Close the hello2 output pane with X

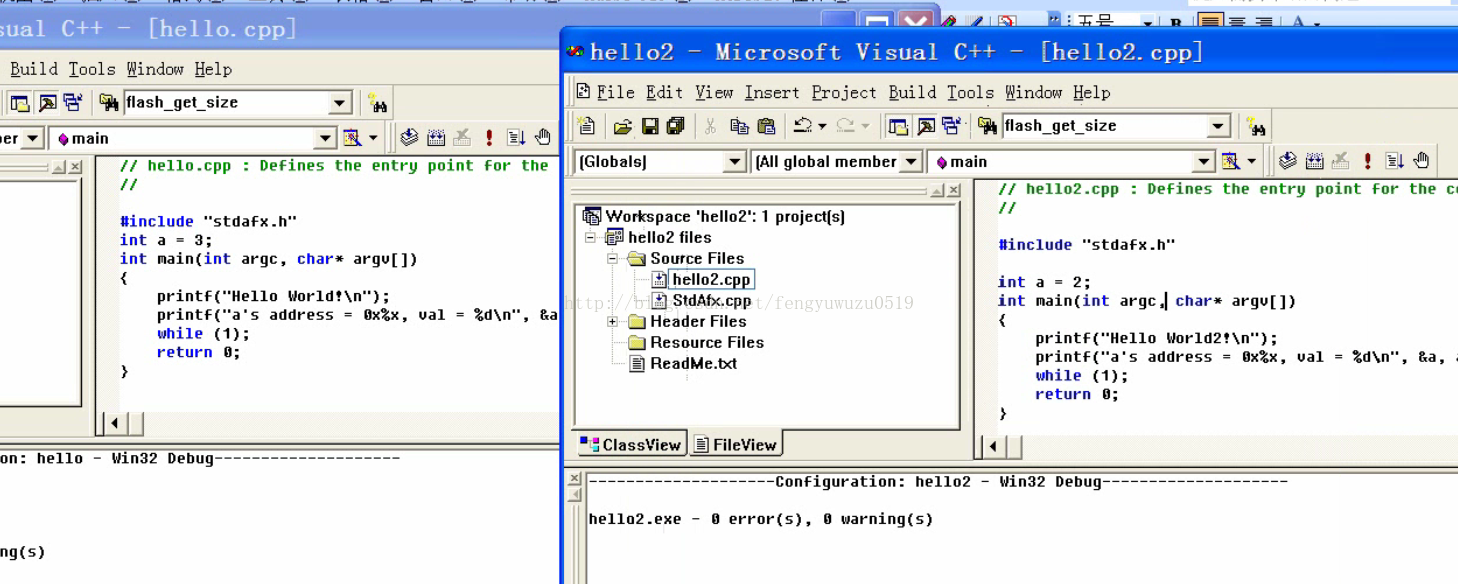(x=574, y=480)
